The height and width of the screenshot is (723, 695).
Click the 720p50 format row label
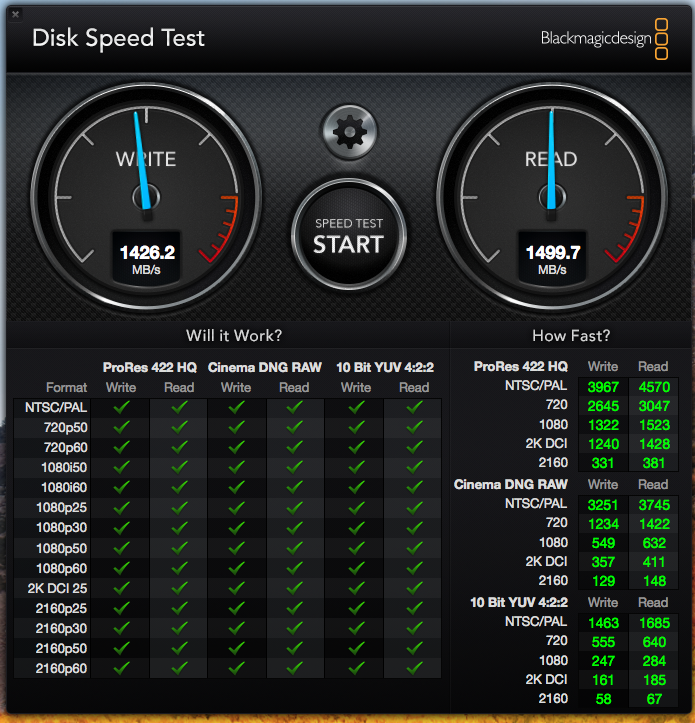[x=65, y=427]
